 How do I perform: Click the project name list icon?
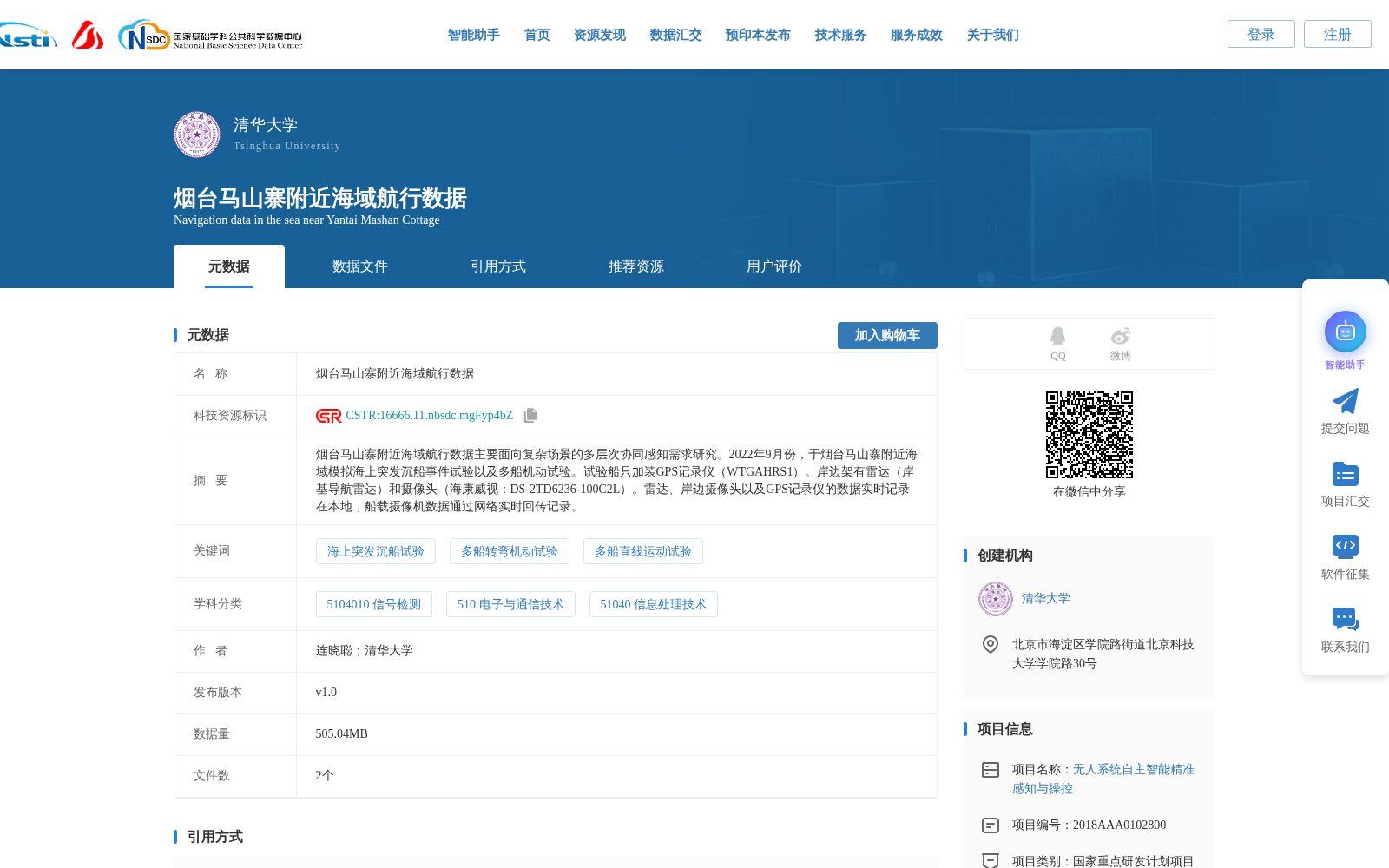point(990,770)
